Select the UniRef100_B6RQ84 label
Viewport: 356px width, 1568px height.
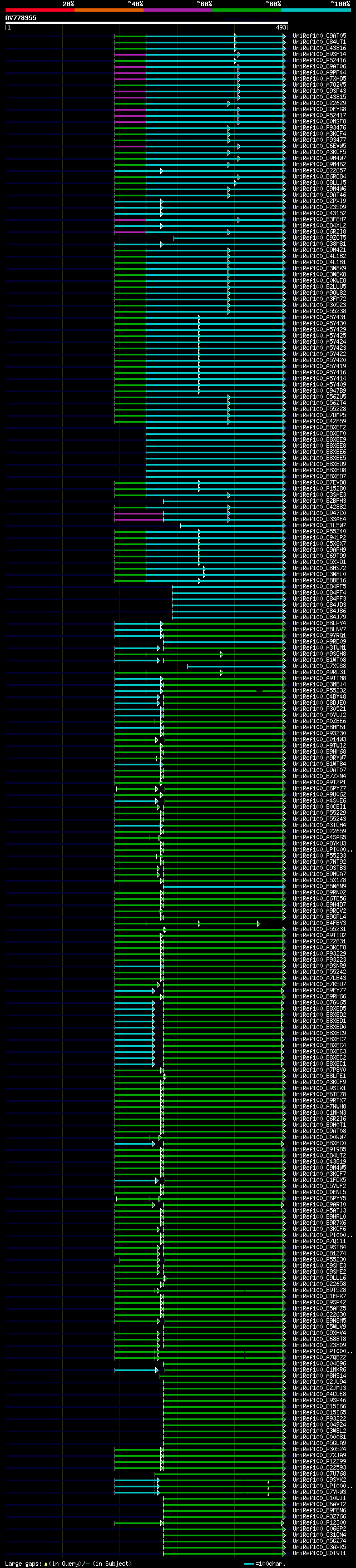pos(319,176)
